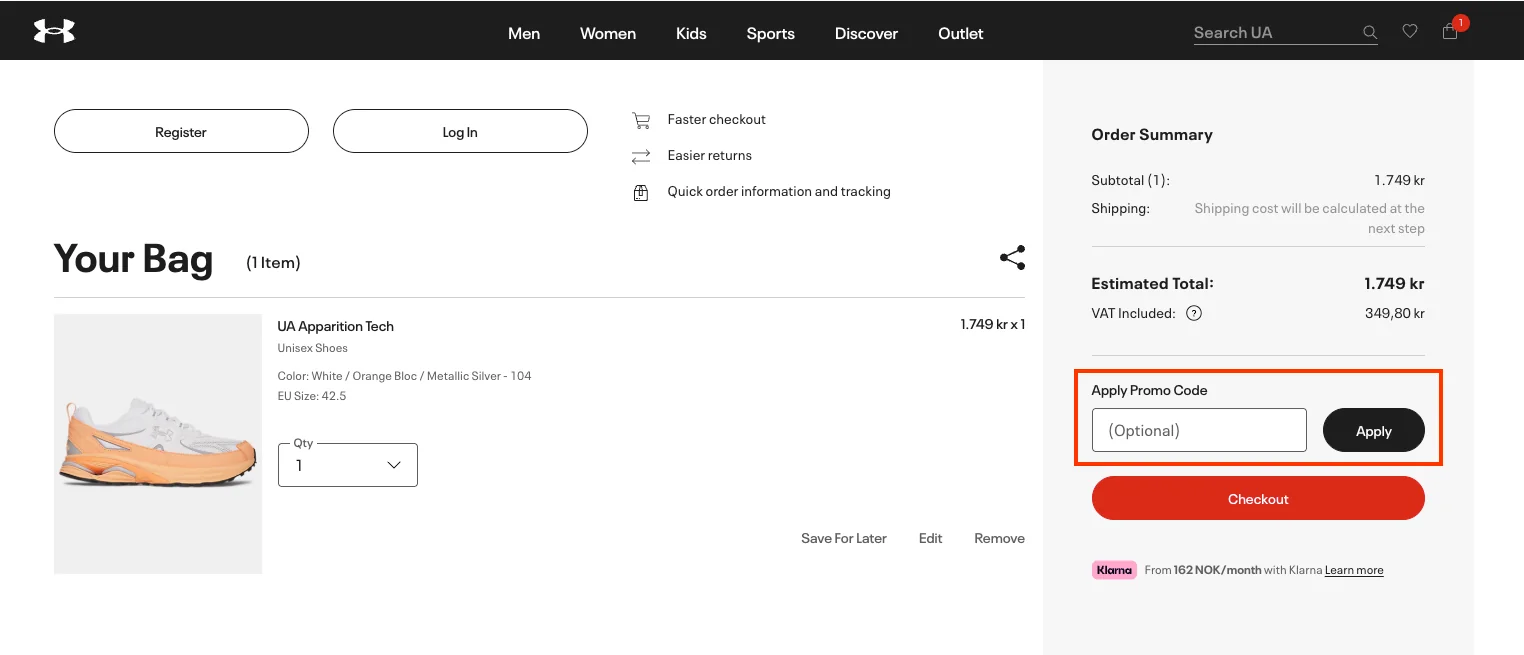Click the Under Armour logo
The image size is (1524, 655).
point(54,31)
